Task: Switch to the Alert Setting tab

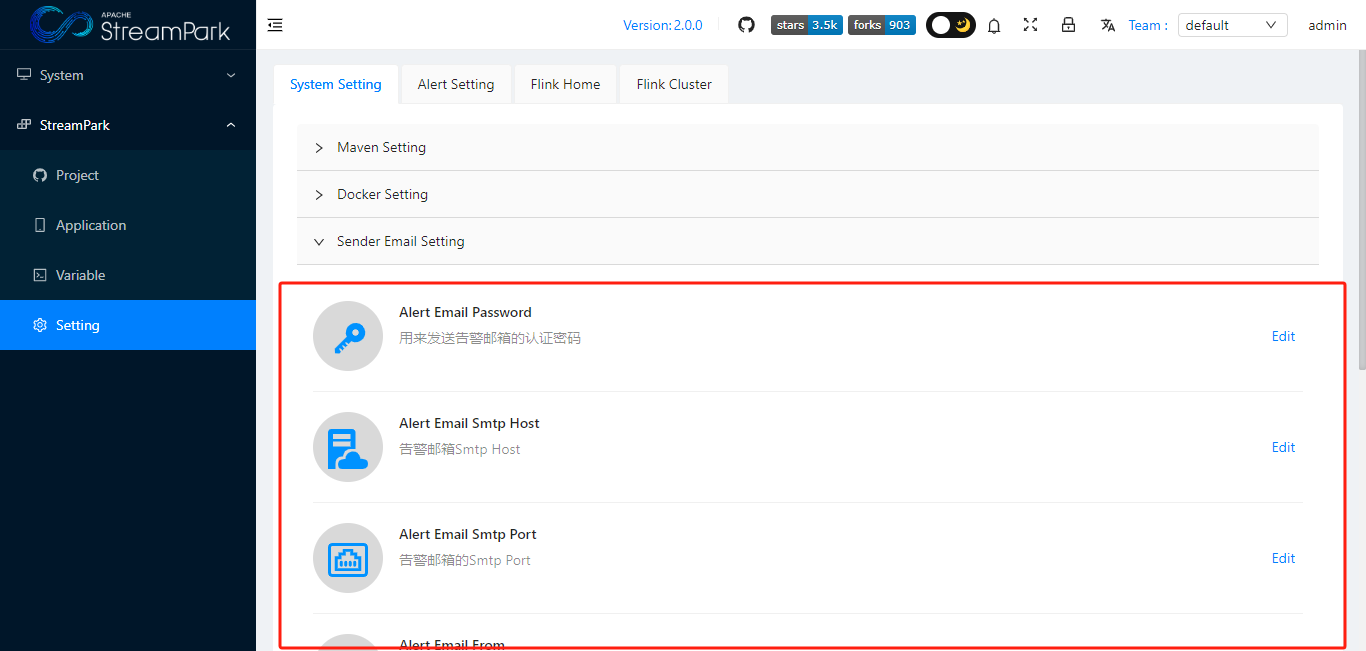Action: (x=456, y=84)
